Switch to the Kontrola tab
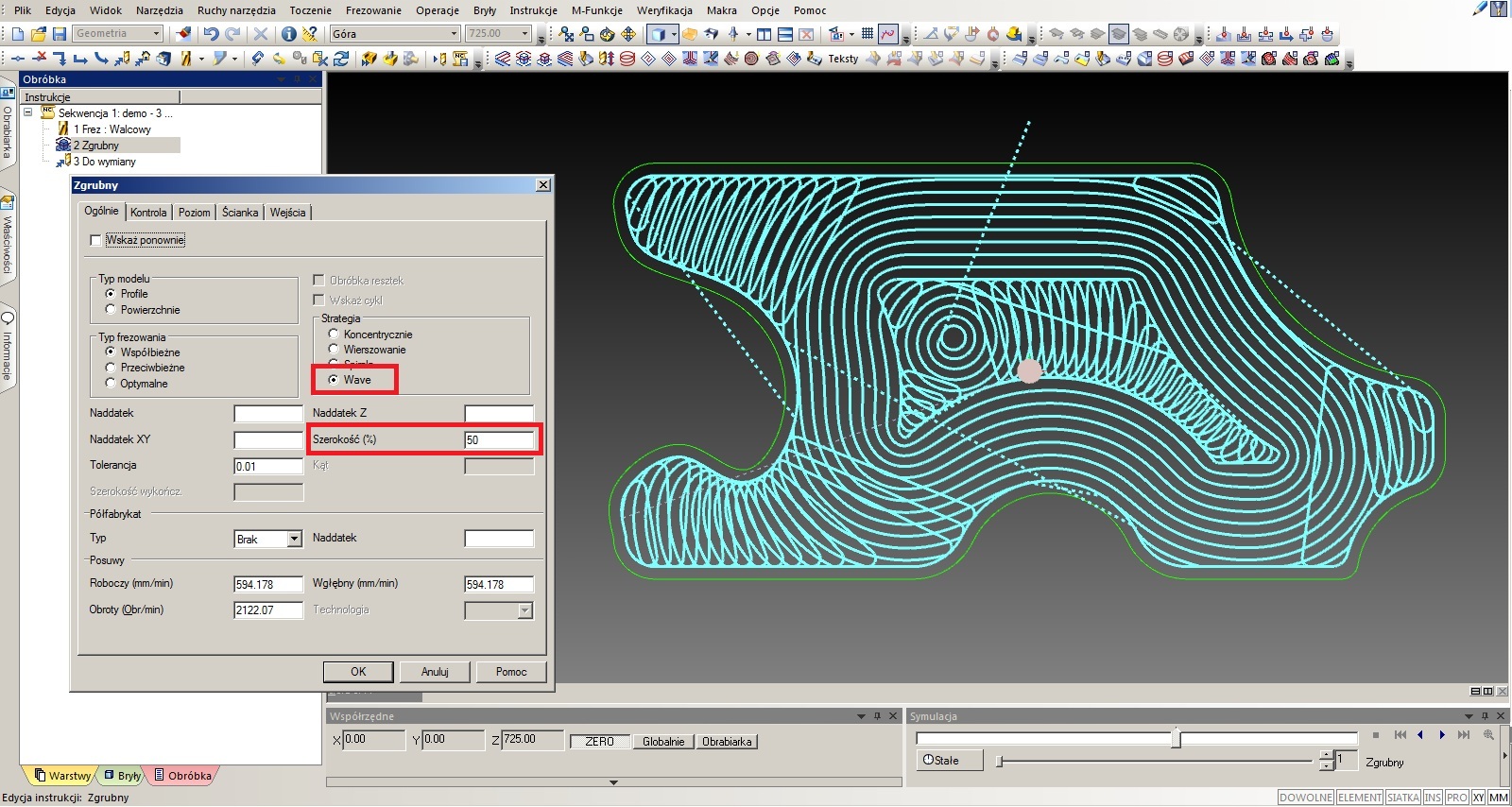 pyautogui.click(x=148, y=213)
